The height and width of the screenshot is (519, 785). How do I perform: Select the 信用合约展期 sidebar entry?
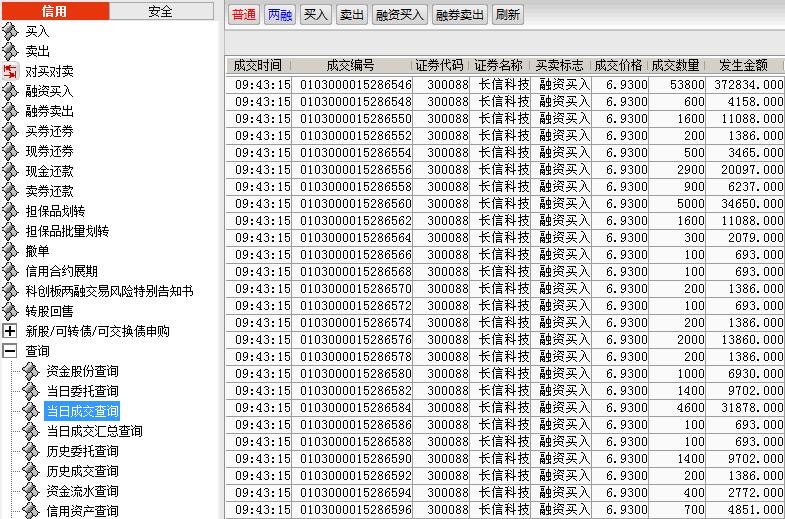coord(62,271)
